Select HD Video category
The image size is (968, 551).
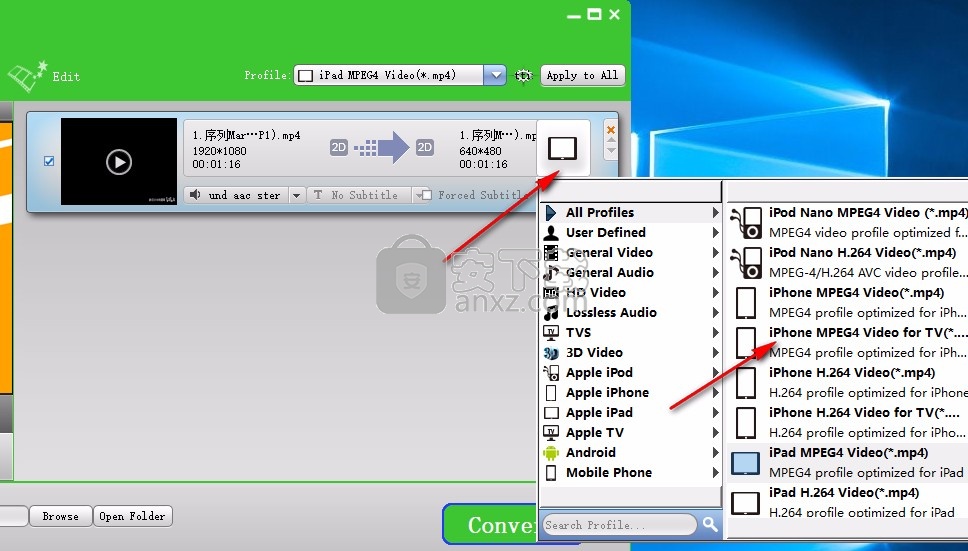point(631,292)
